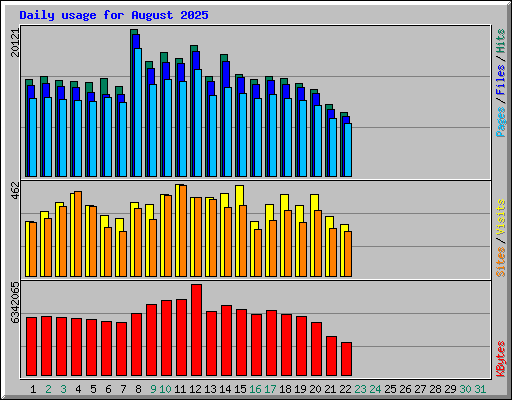Click day 28 on the x-axis
The height and width of the screenshot is (400, 512).
(x=435, y=389)
